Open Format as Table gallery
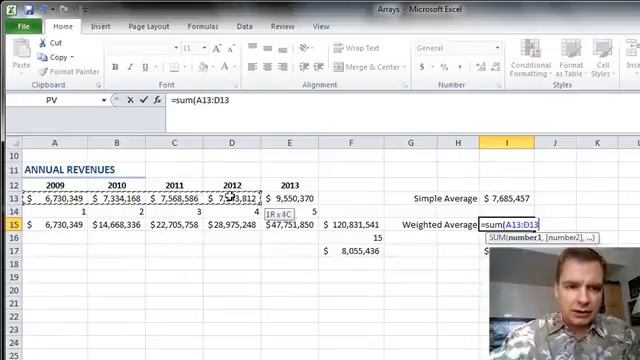The image size is (640, 360). [x=571, y=58]
